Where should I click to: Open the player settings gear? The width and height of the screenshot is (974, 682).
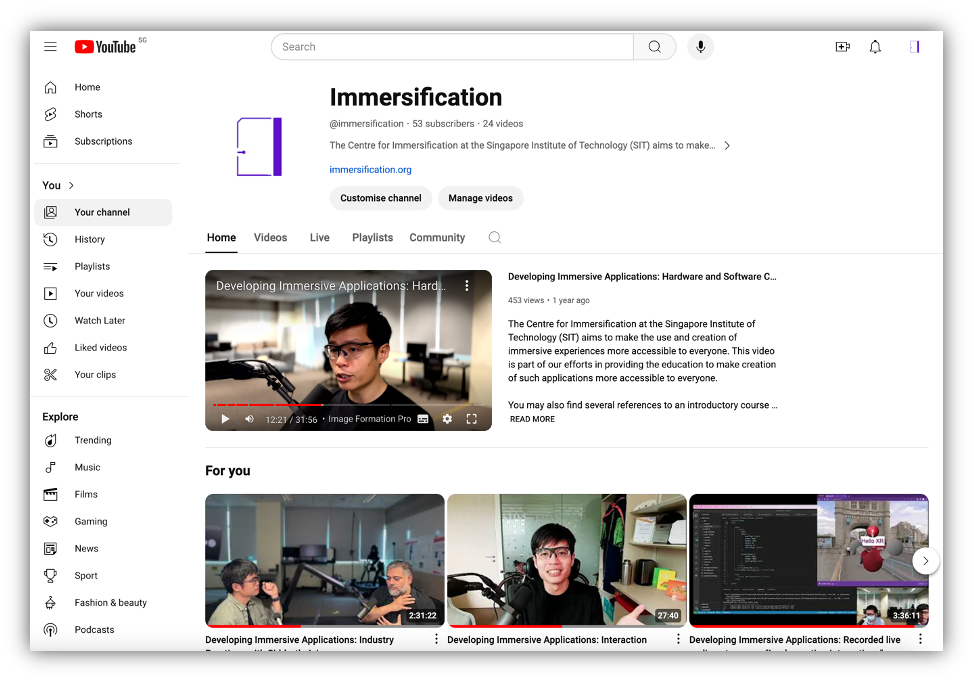pyautogui.click(x=447, y=419)
